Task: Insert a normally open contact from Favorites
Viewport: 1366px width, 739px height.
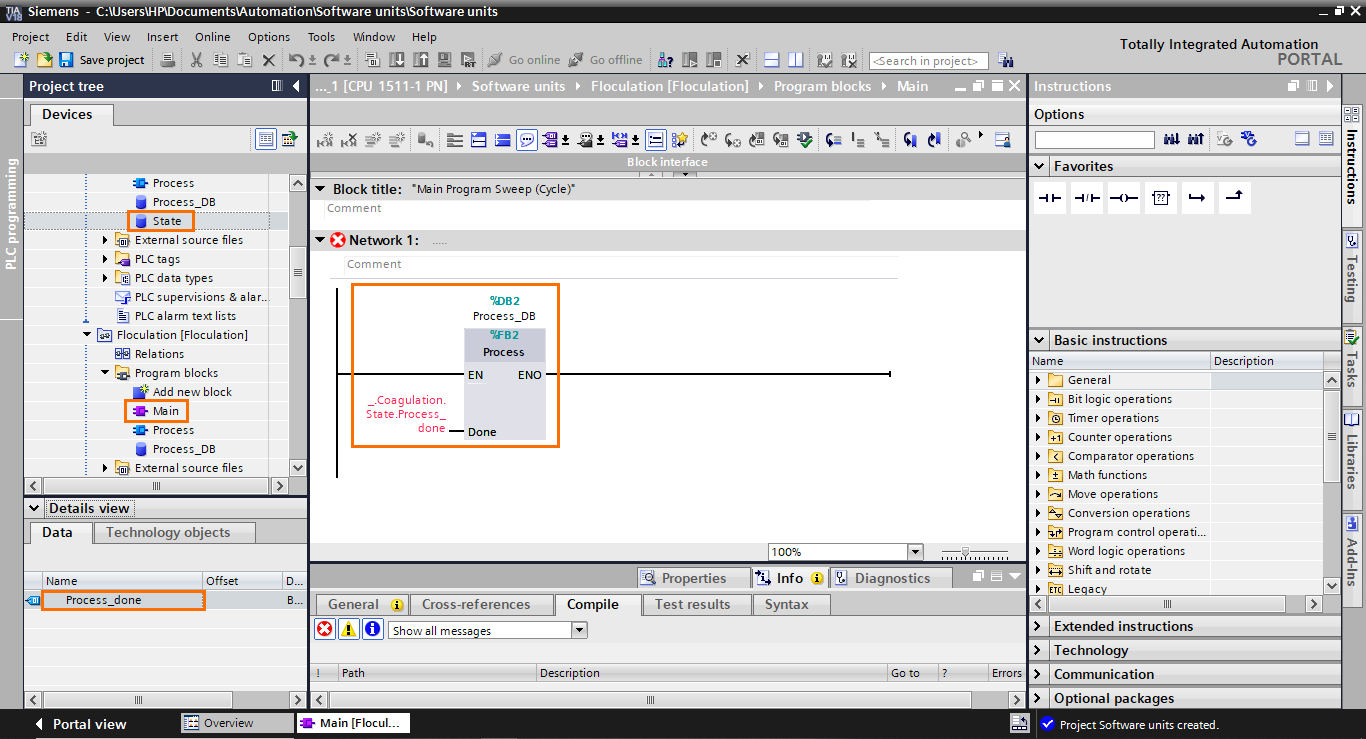Action: pyautogui.click(x=1049, y=197)
